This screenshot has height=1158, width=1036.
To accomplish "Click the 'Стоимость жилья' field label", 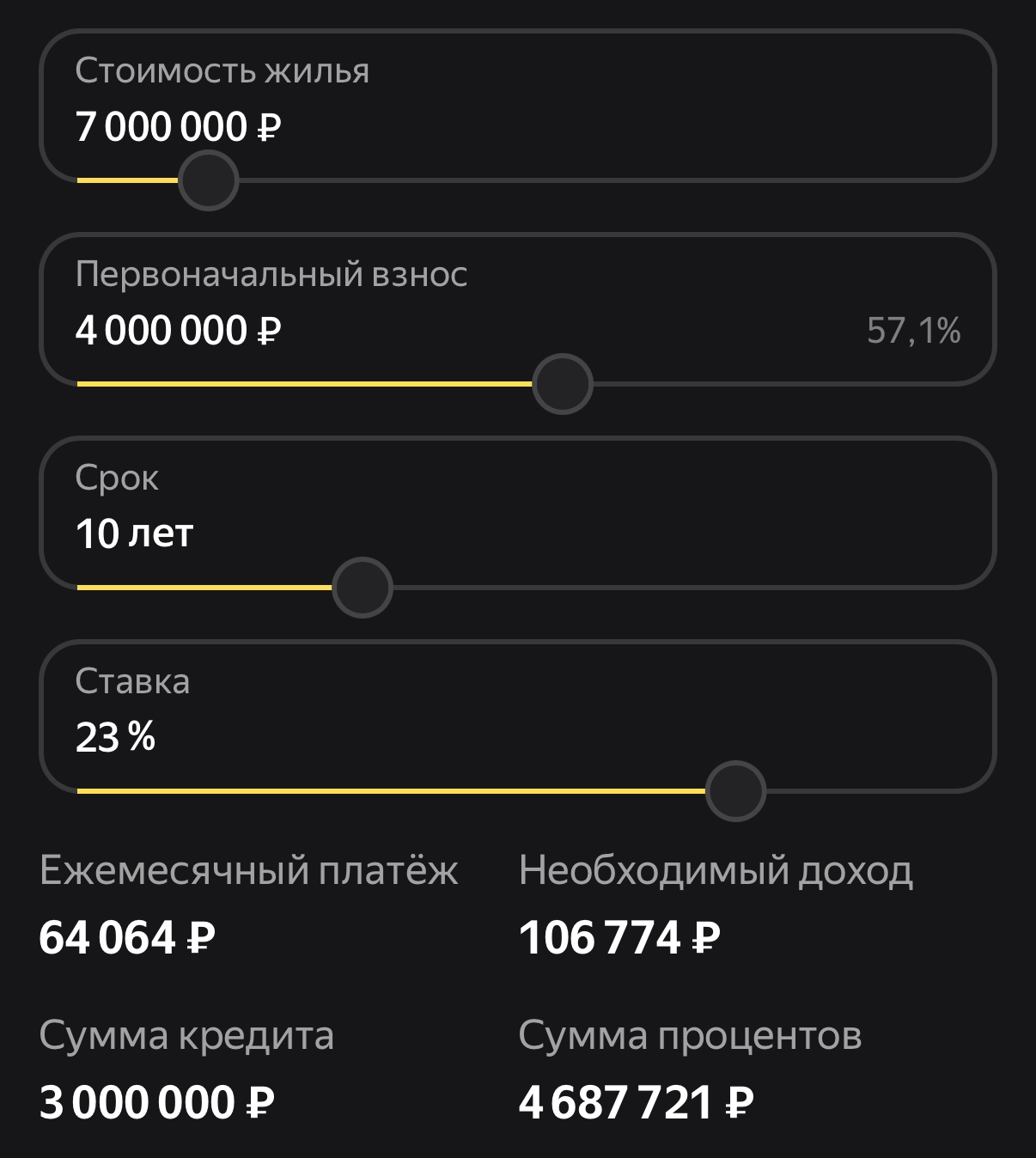I will (222, 71).
